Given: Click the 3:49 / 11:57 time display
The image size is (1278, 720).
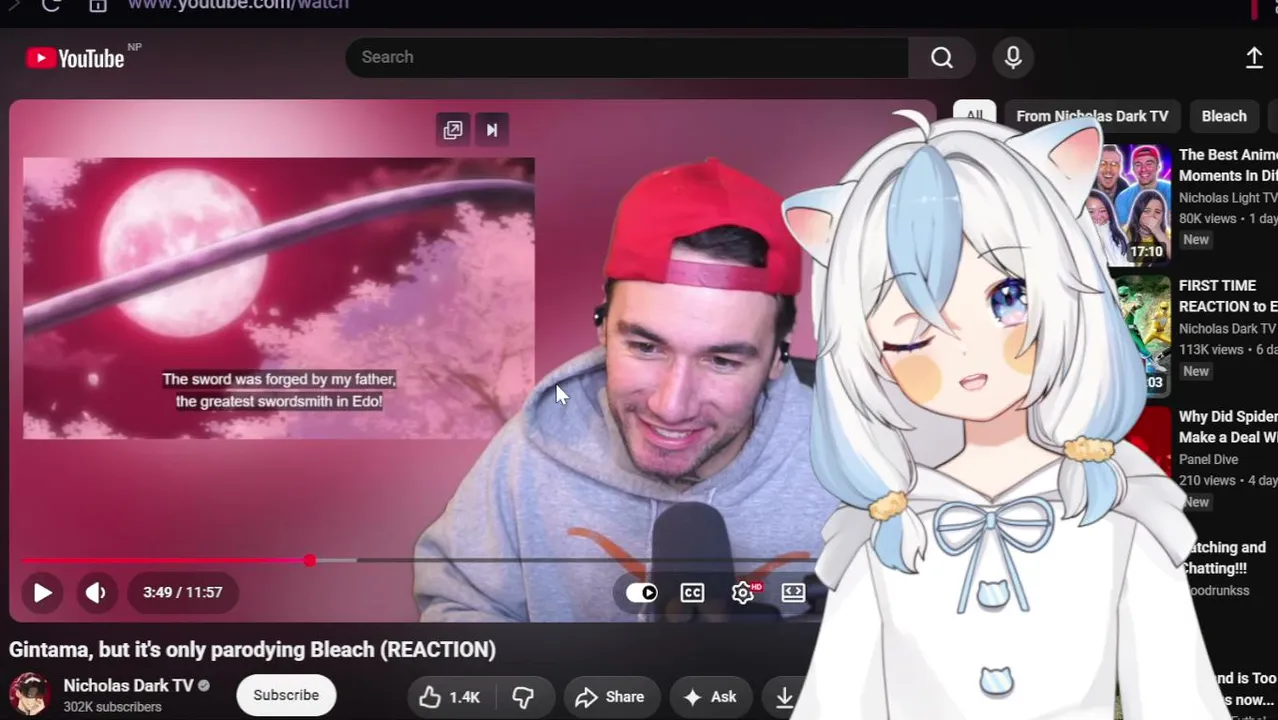Looking at the screenshot, I should coord(182,592).
